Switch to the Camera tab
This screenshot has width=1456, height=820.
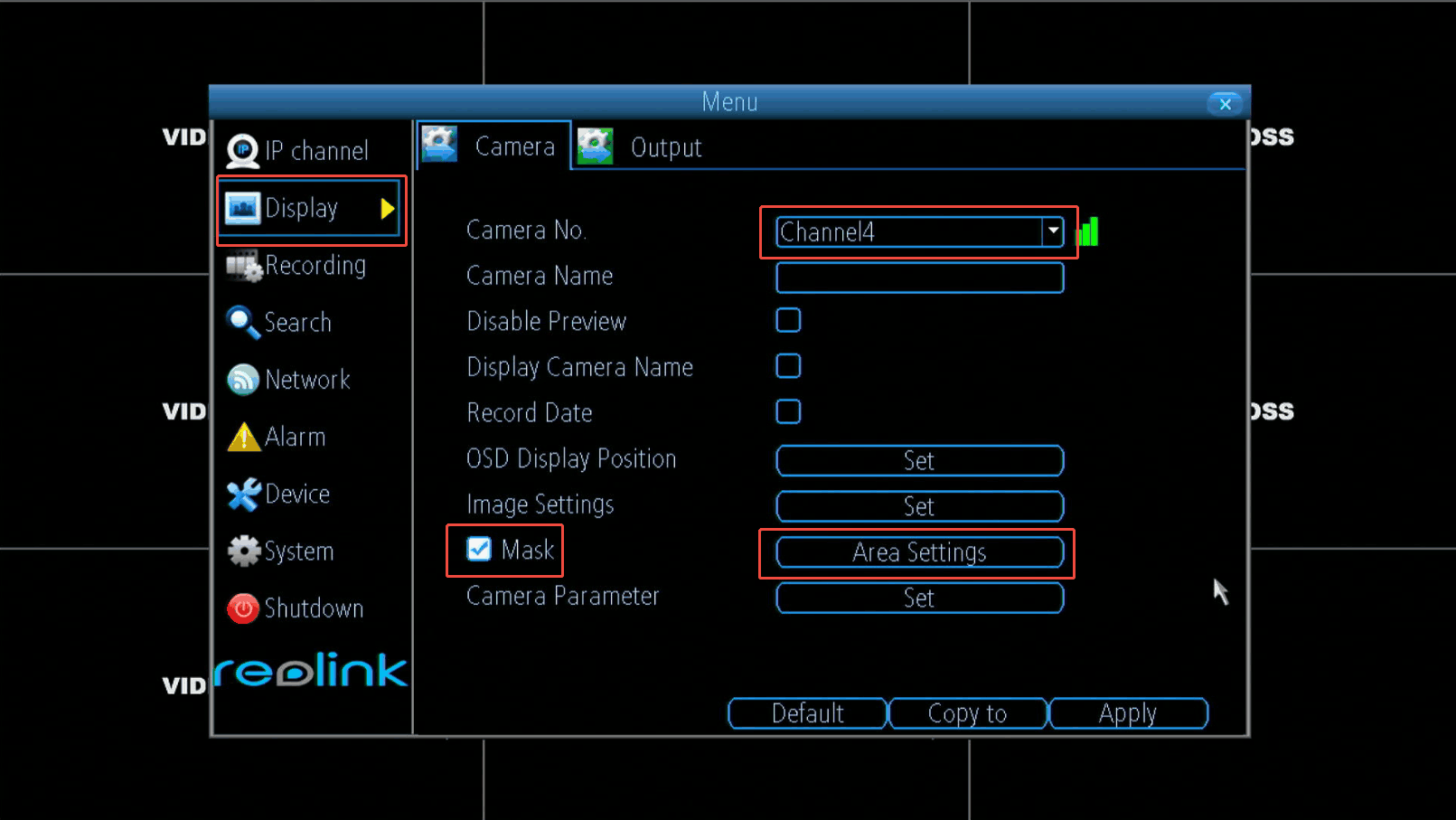pyautogui.click(x=493, y=146)
